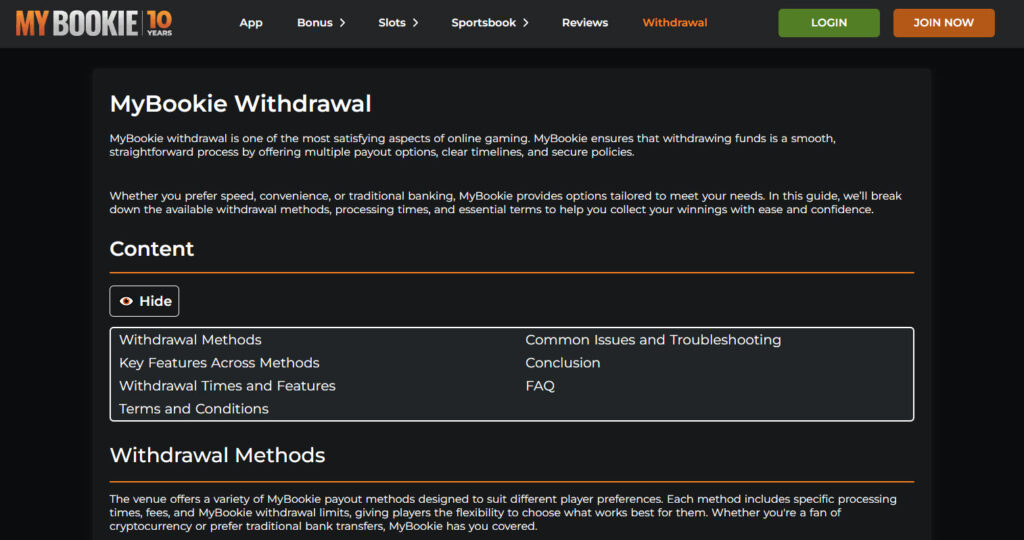
Task: Expand the Slots submenu chevron
Action: tap(415, 23)
